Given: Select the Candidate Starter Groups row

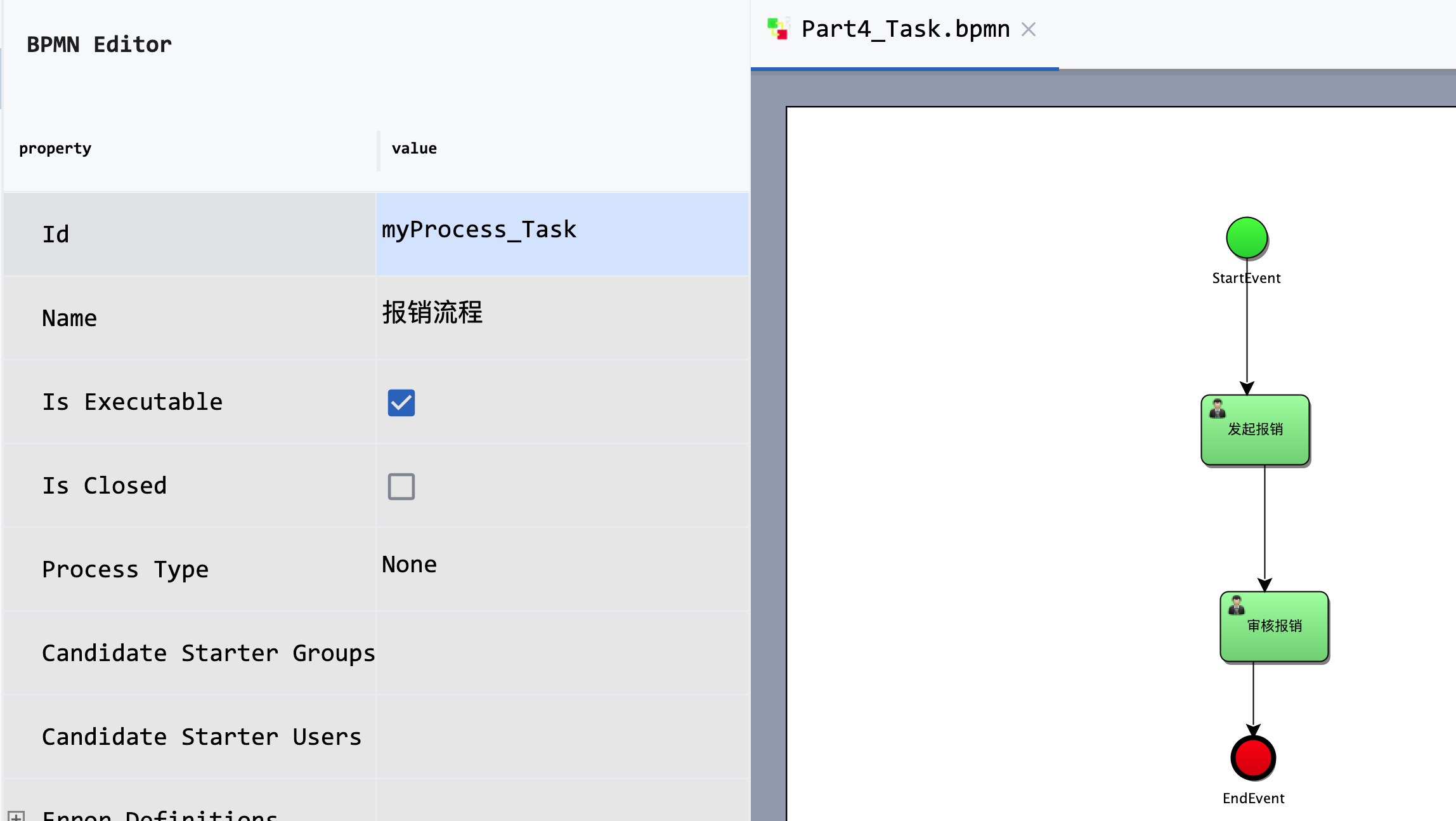Looking at the screenshot, I should 209,653.
